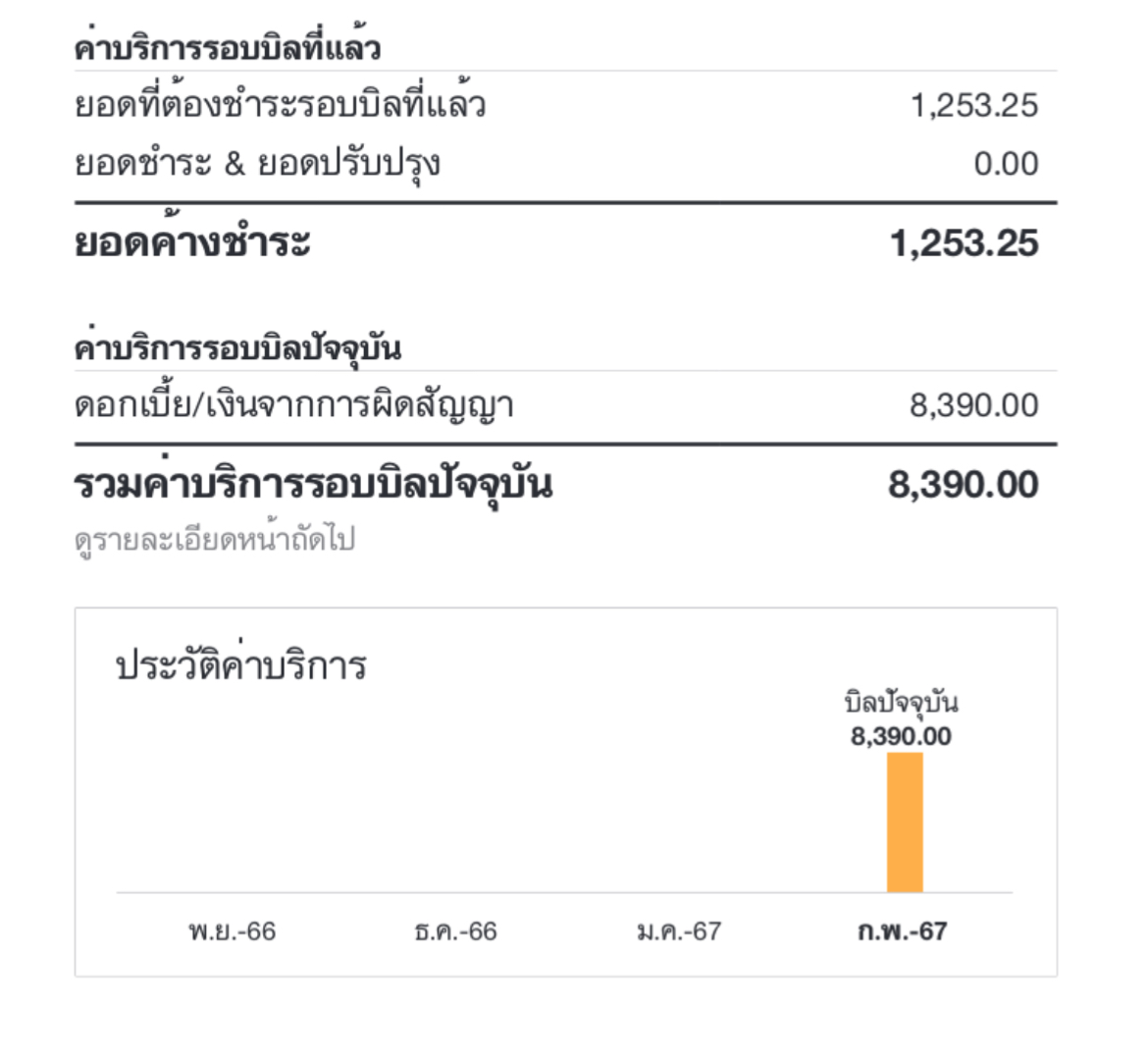Select the ม.ค.-67 month label
1148x1060 pixels.
(x=678, y=931)
